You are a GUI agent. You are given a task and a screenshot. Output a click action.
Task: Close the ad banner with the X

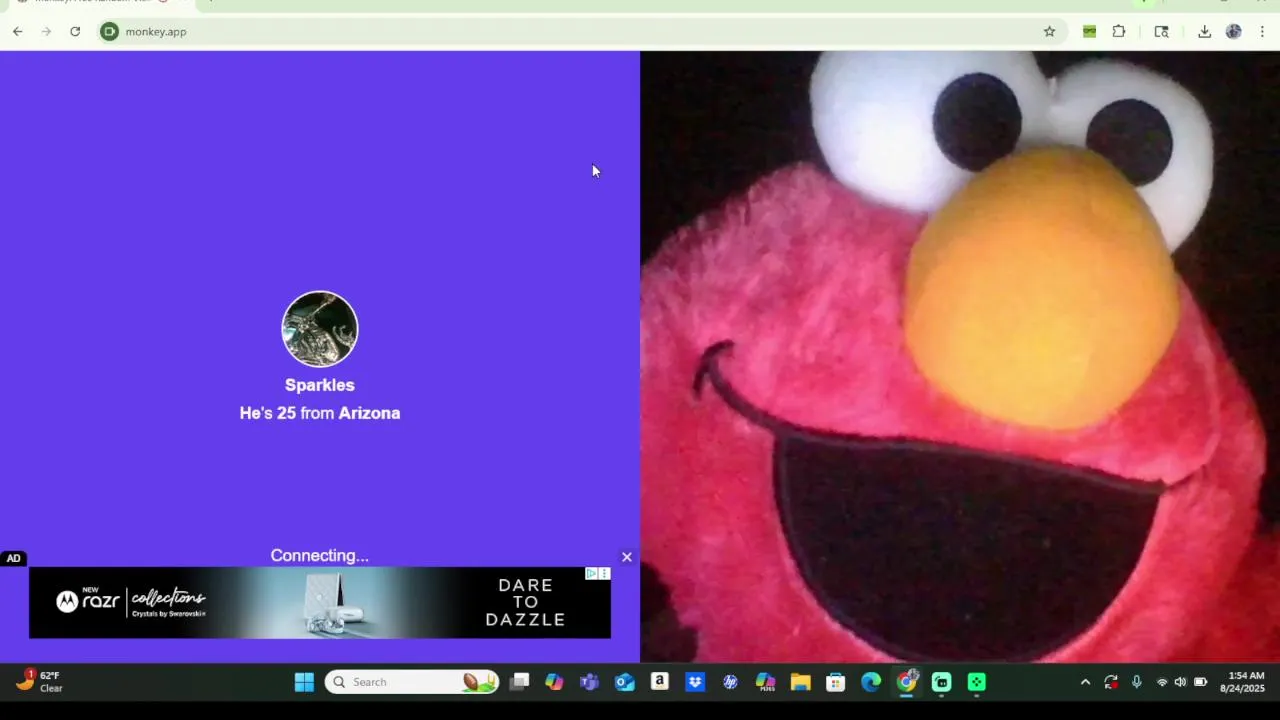(x=627, y=557)
